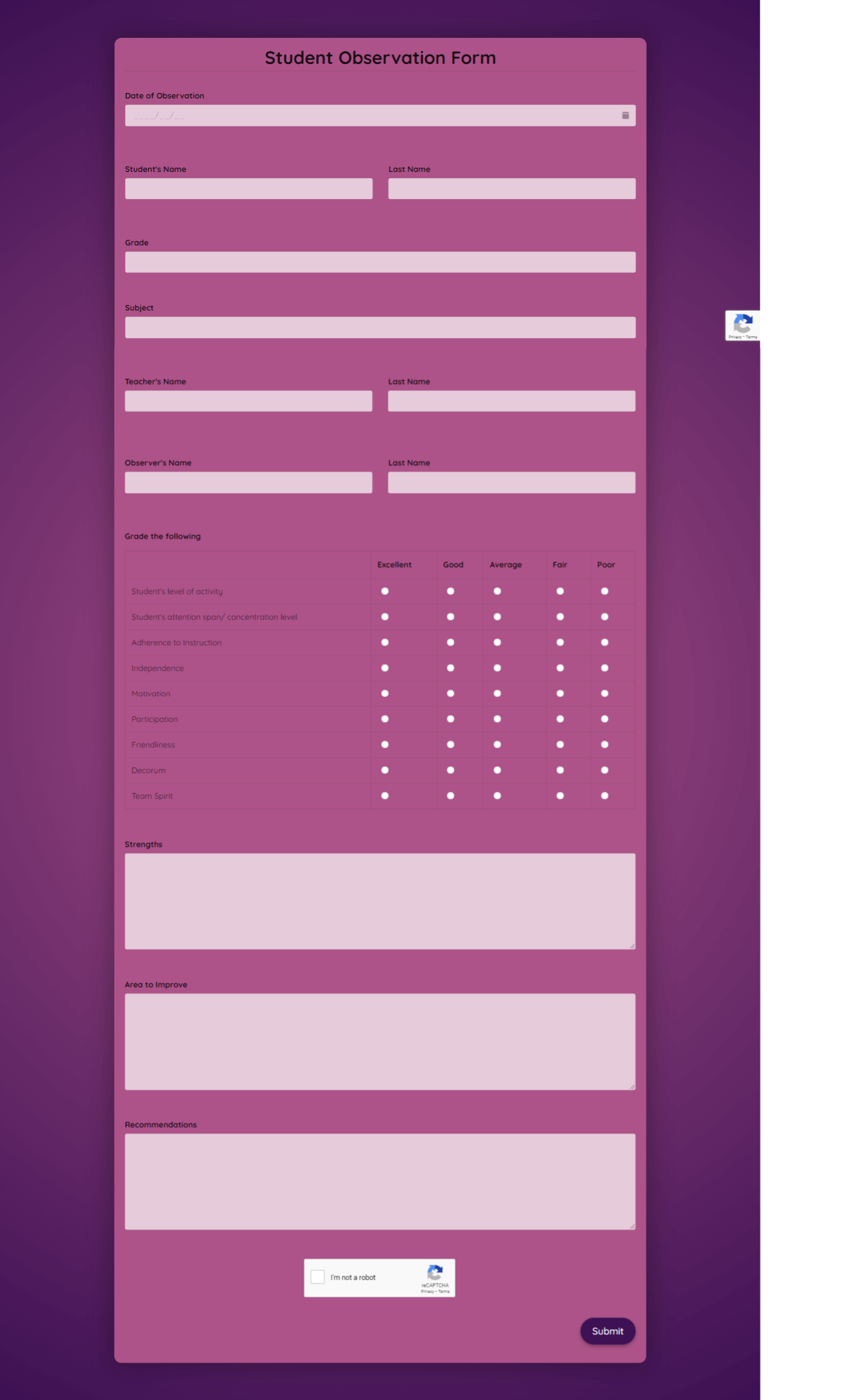This screenshot has height=1400, width=852.
Task: Mark Adherence to Instruction as Excellent
Action: pyautogui.click(x=385, y=643)
